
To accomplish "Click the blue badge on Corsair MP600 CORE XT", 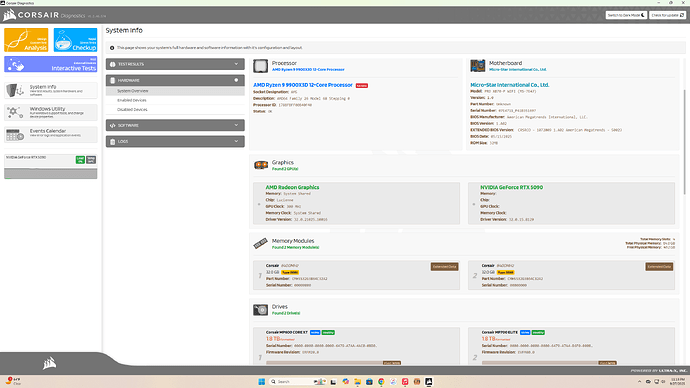I will coord(315,333).
